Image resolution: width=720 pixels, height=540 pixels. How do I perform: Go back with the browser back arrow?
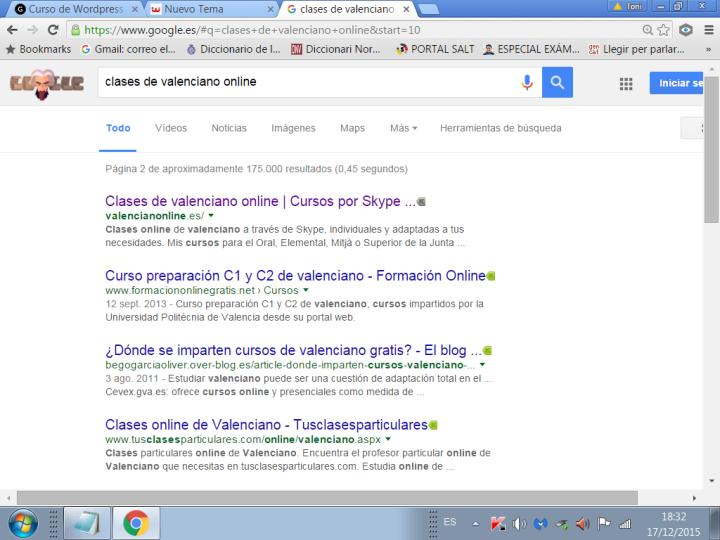point(12,30)
